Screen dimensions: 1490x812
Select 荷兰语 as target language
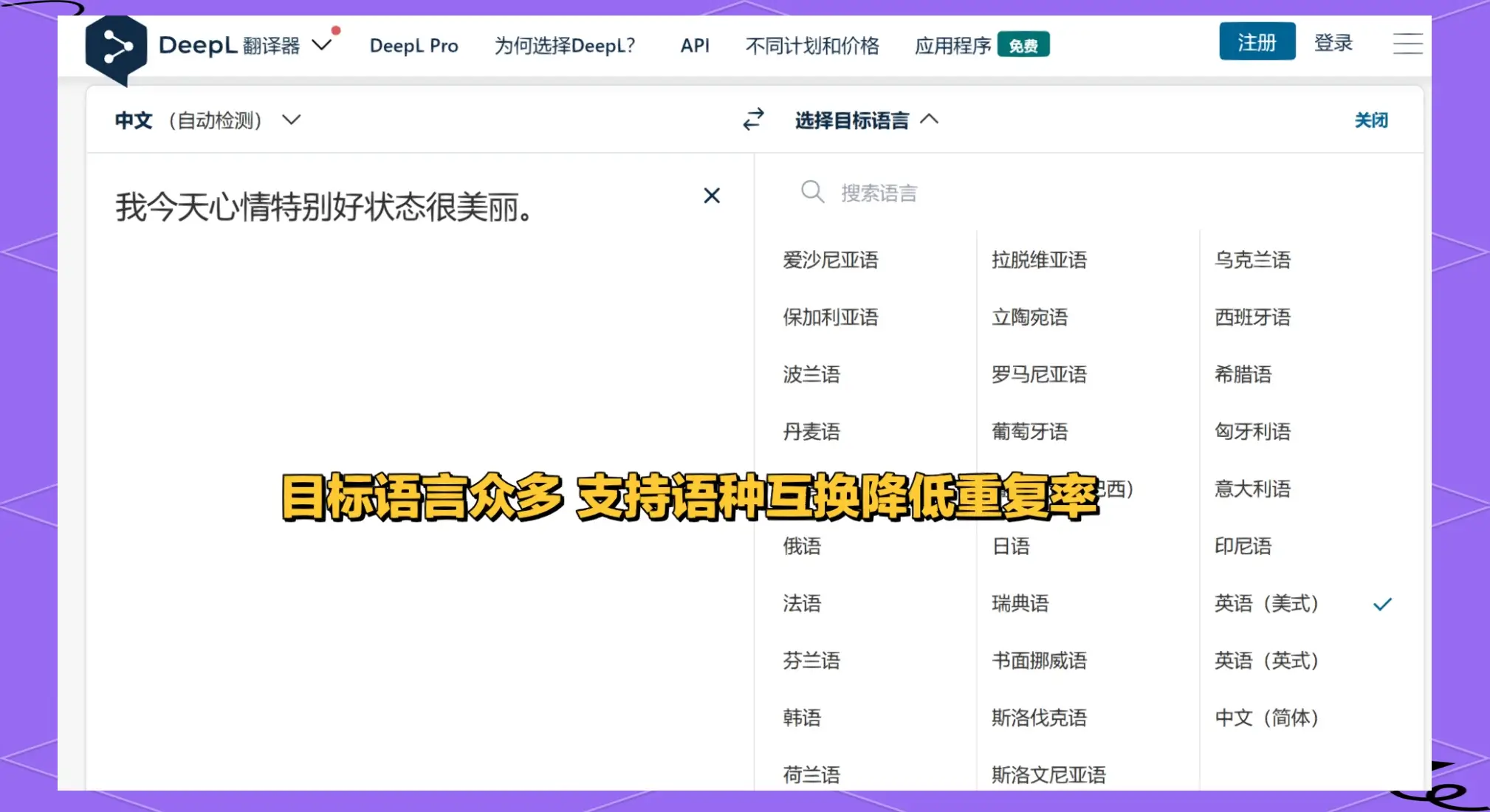pyautogui.click(x=811, y=775)
